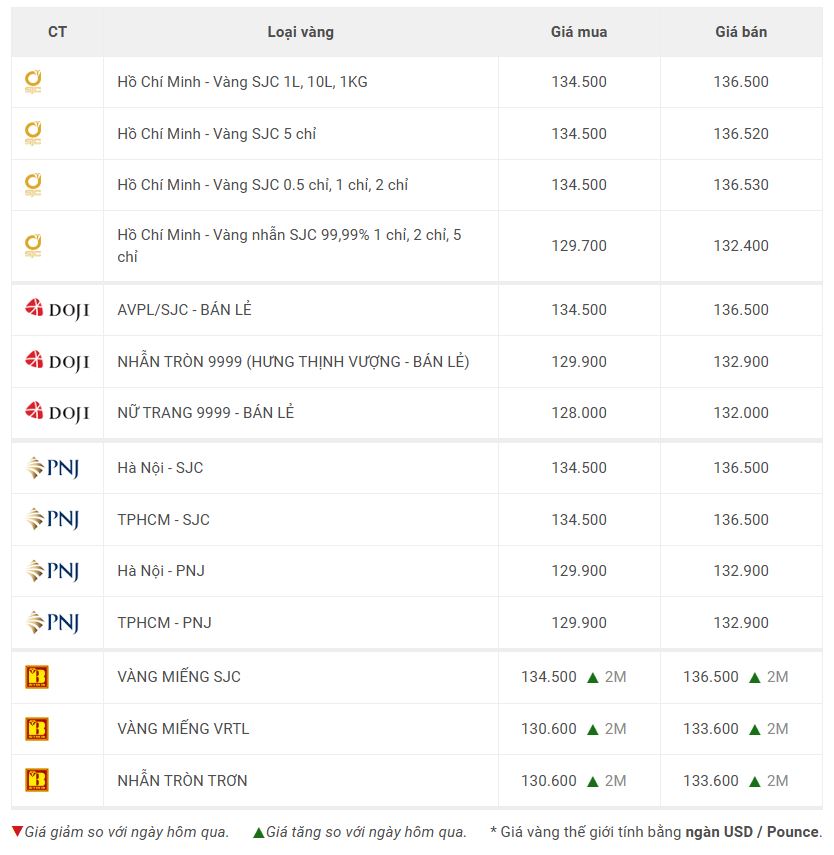The height and width of the screenshot is (855, 834).
Task: Click 'Giá tăng so với ngày hôm qua' legend text
Action: coord(366,832)
